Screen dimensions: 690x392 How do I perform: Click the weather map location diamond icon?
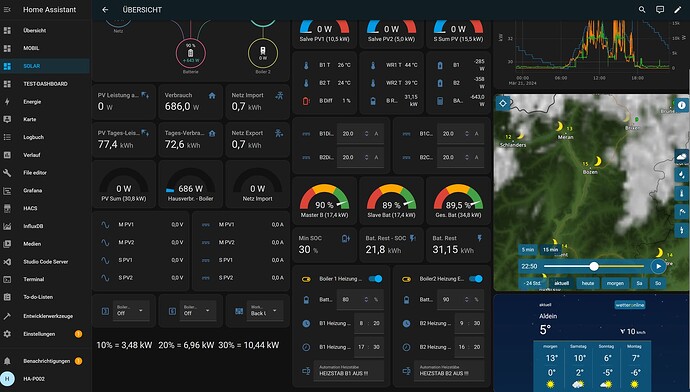click(503, 103)
